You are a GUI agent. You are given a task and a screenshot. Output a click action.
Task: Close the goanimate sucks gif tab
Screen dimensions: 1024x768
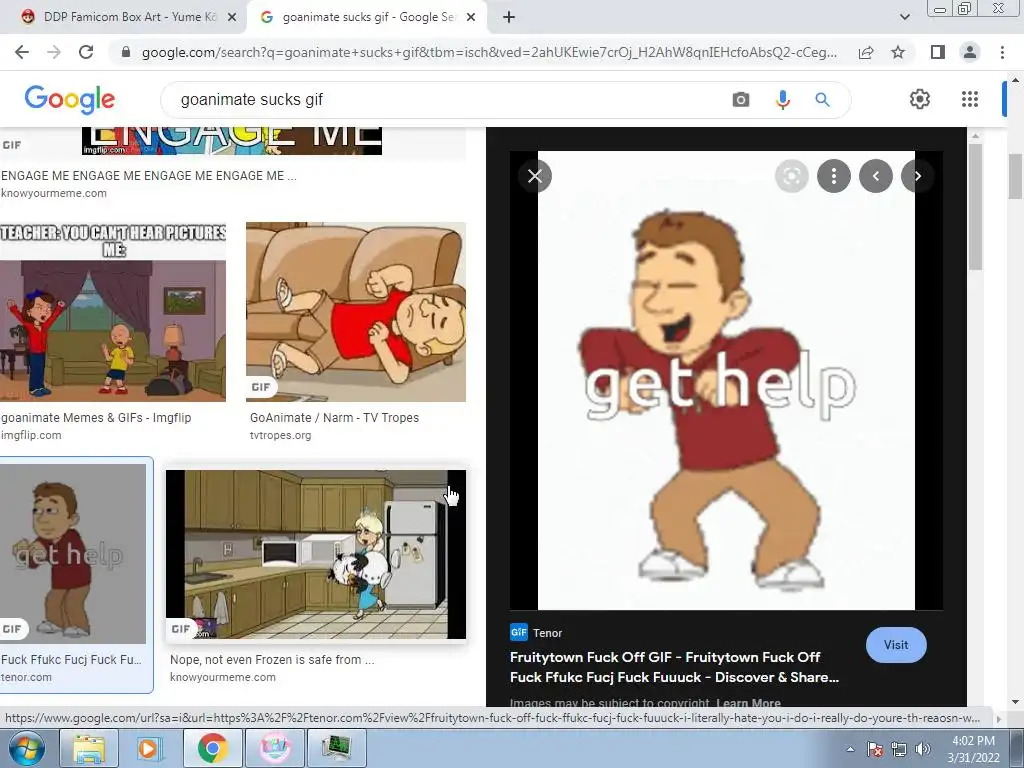(x=470, y=18)
